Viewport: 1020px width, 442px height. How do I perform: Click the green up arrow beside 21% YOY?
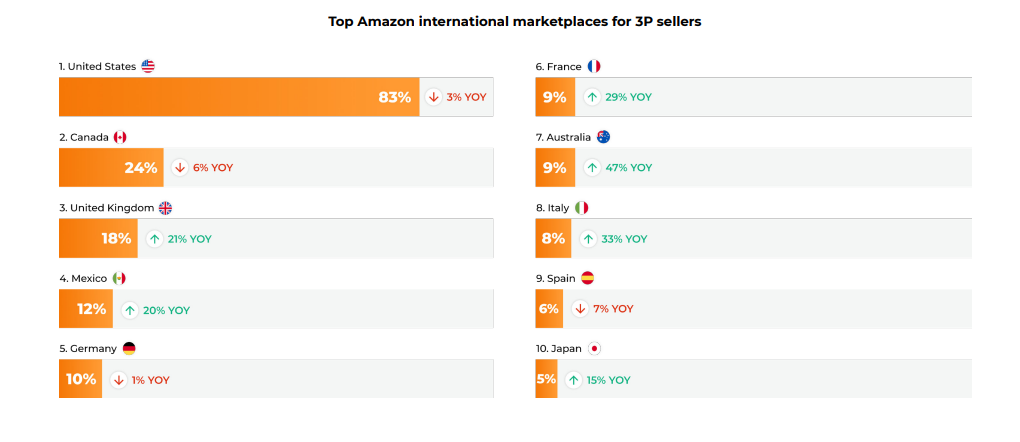(154, 239)
